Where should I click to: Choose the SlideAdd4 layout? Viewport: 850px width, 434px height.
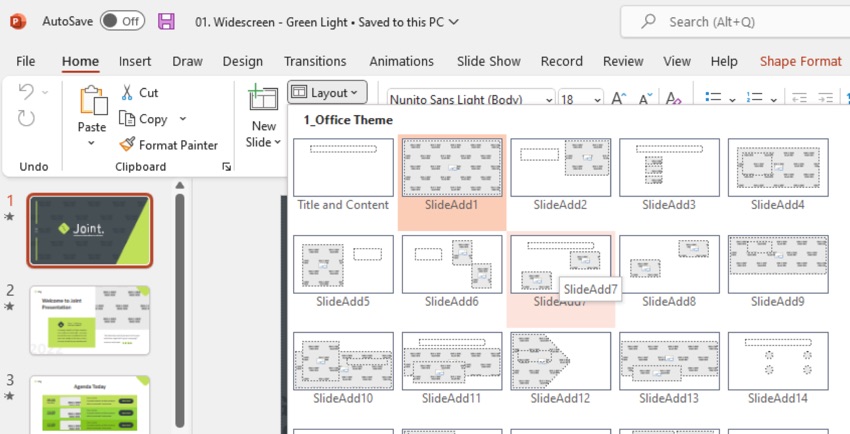(778, 174)
